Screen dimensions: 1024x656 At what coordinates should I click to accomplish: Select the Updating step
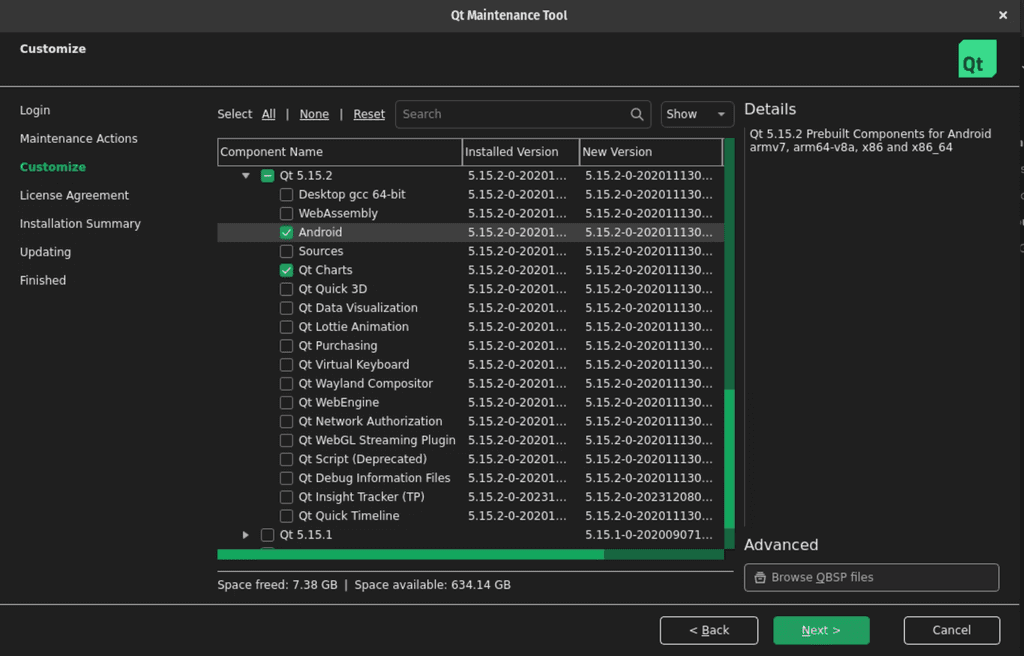(45, 252)
